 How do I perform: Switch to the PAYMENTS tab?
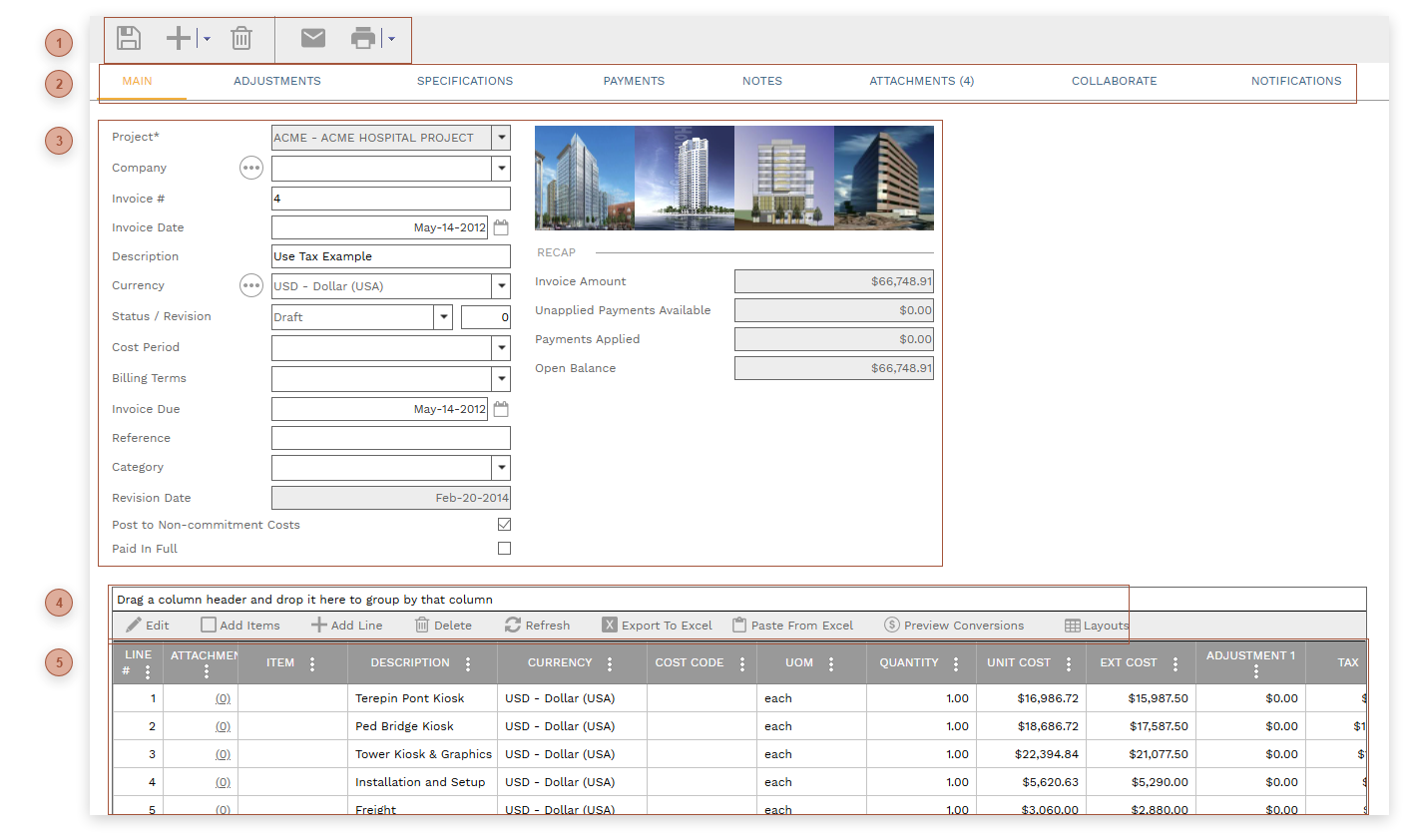634,81
